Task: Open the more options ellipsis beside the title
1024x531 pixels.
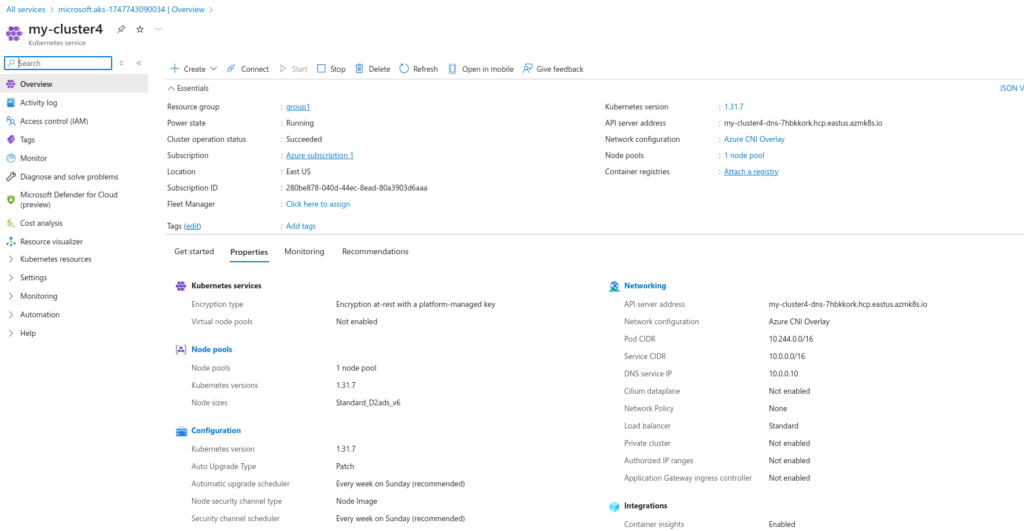Action: [159, 29]
